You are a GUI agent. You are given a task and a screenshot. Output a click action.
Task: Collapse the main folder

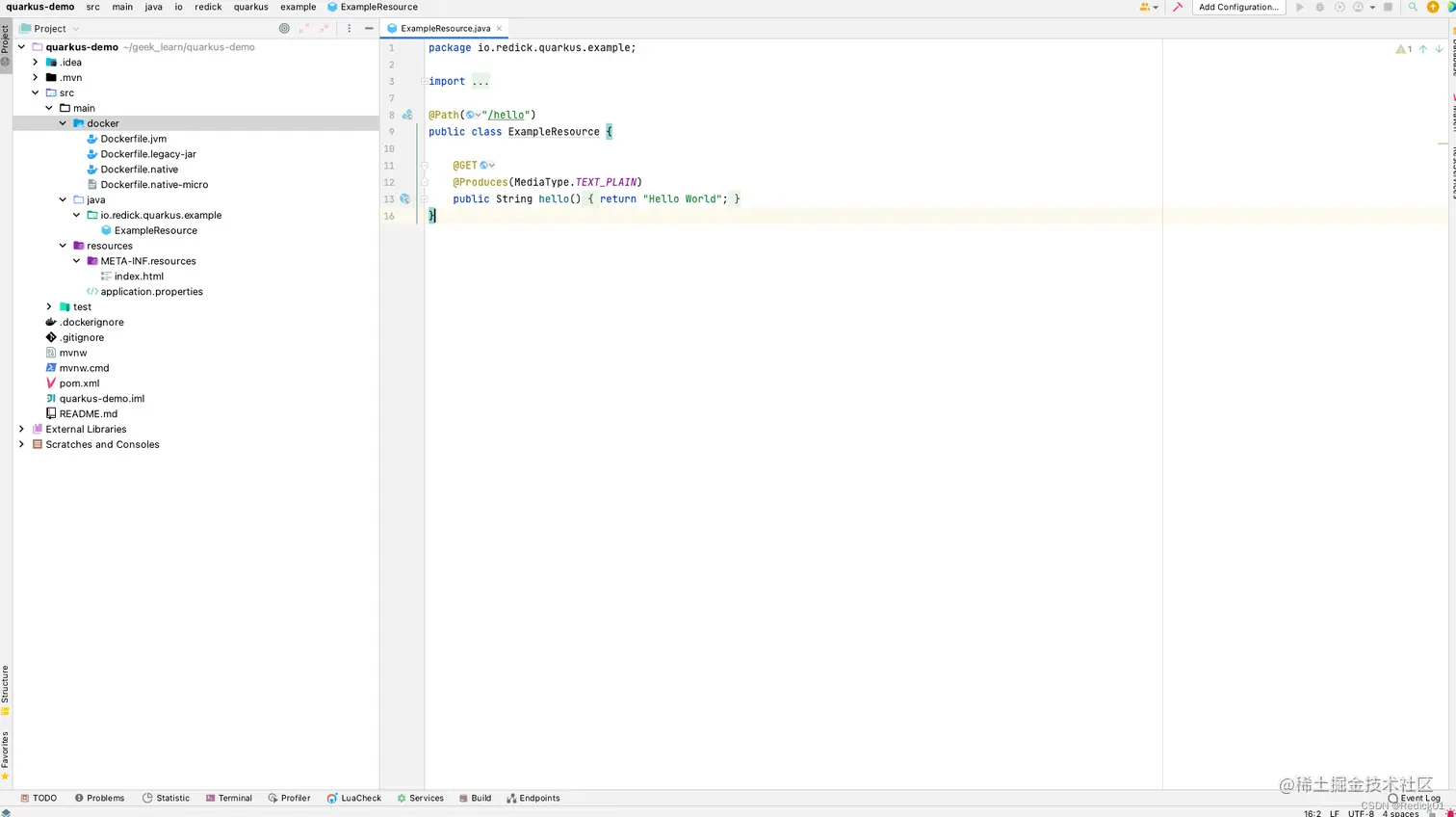49,108
